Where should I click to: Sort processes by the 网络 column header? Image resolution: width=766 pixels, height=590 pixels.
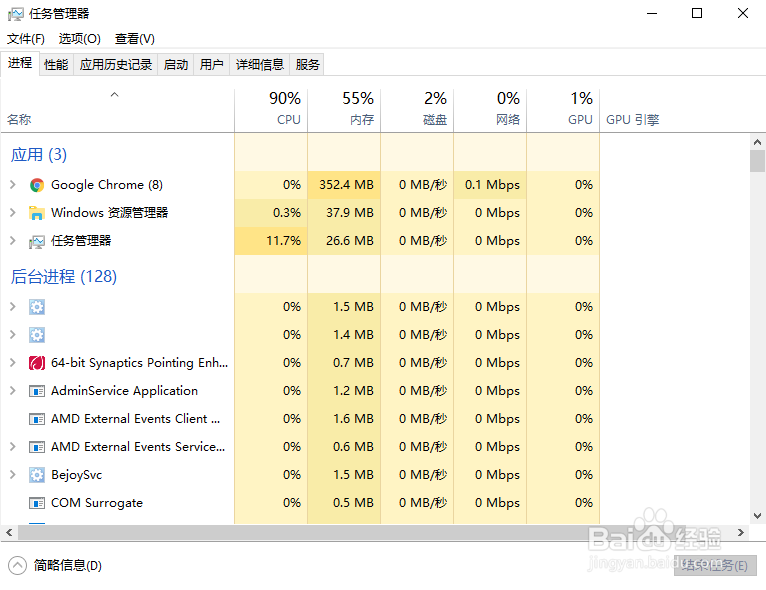click(490, 110)
